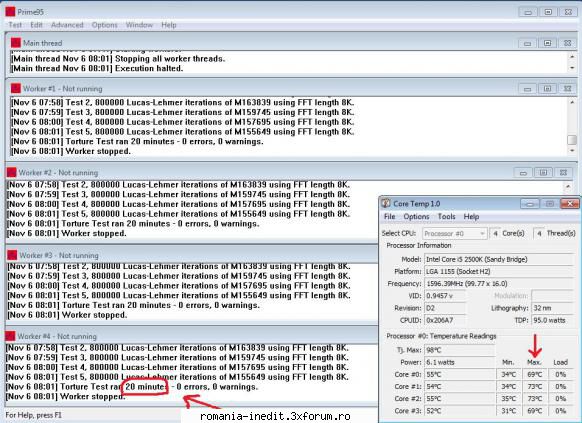This screenshot has width=582, height=423.
Task: Click the Power field showing 6.1 watts
Action: pyautogui.click(x=460, y=362)
